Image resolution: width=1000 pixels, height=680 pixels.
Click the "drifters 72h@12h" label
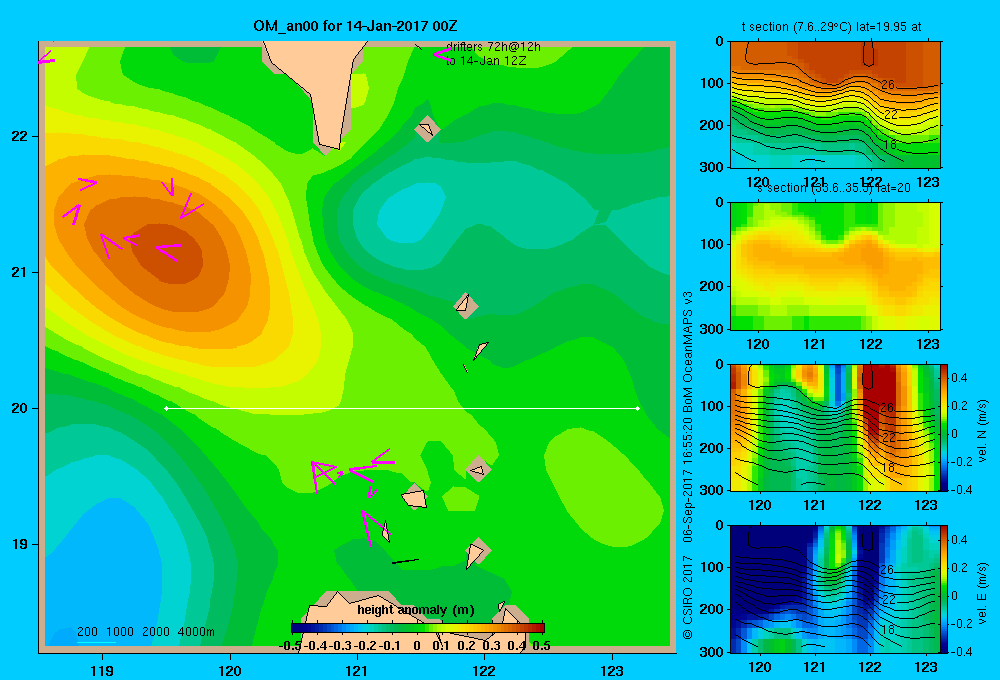point(493,47)
